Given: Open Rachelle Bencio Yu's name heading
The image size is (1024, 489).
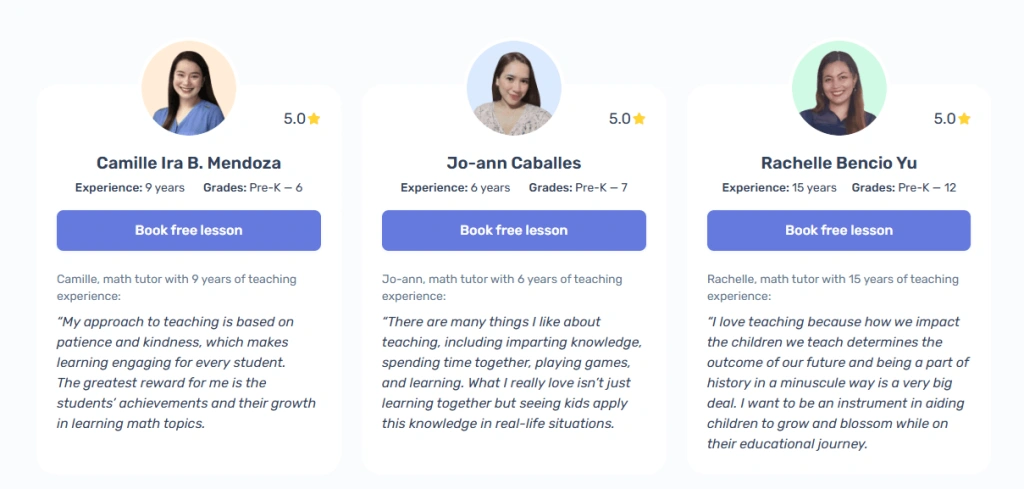Looking at the screenshot, I should 839,162.
